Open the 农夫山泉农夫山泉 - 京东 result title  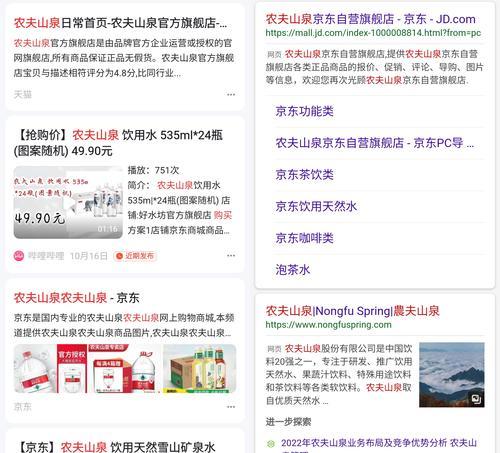(x=76, y=298)
